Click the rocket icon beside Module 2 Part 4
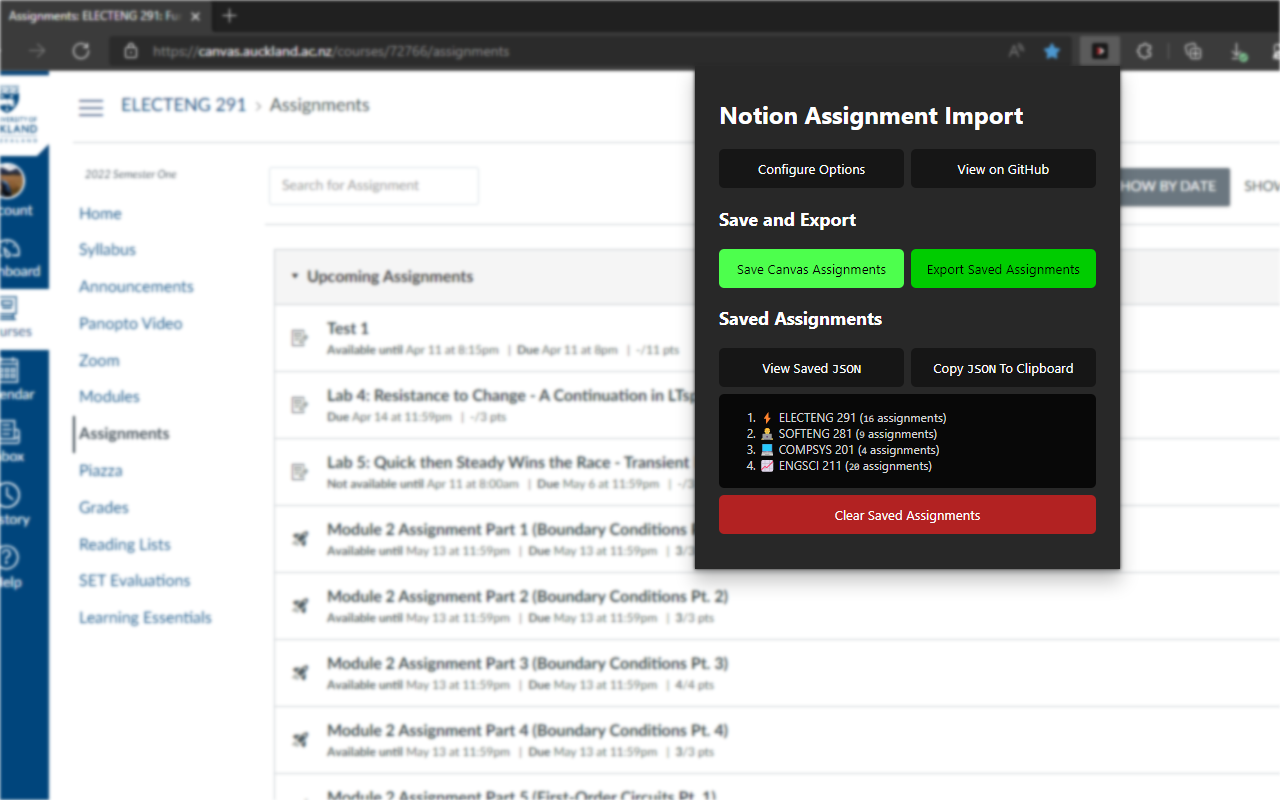 [299, 740]
